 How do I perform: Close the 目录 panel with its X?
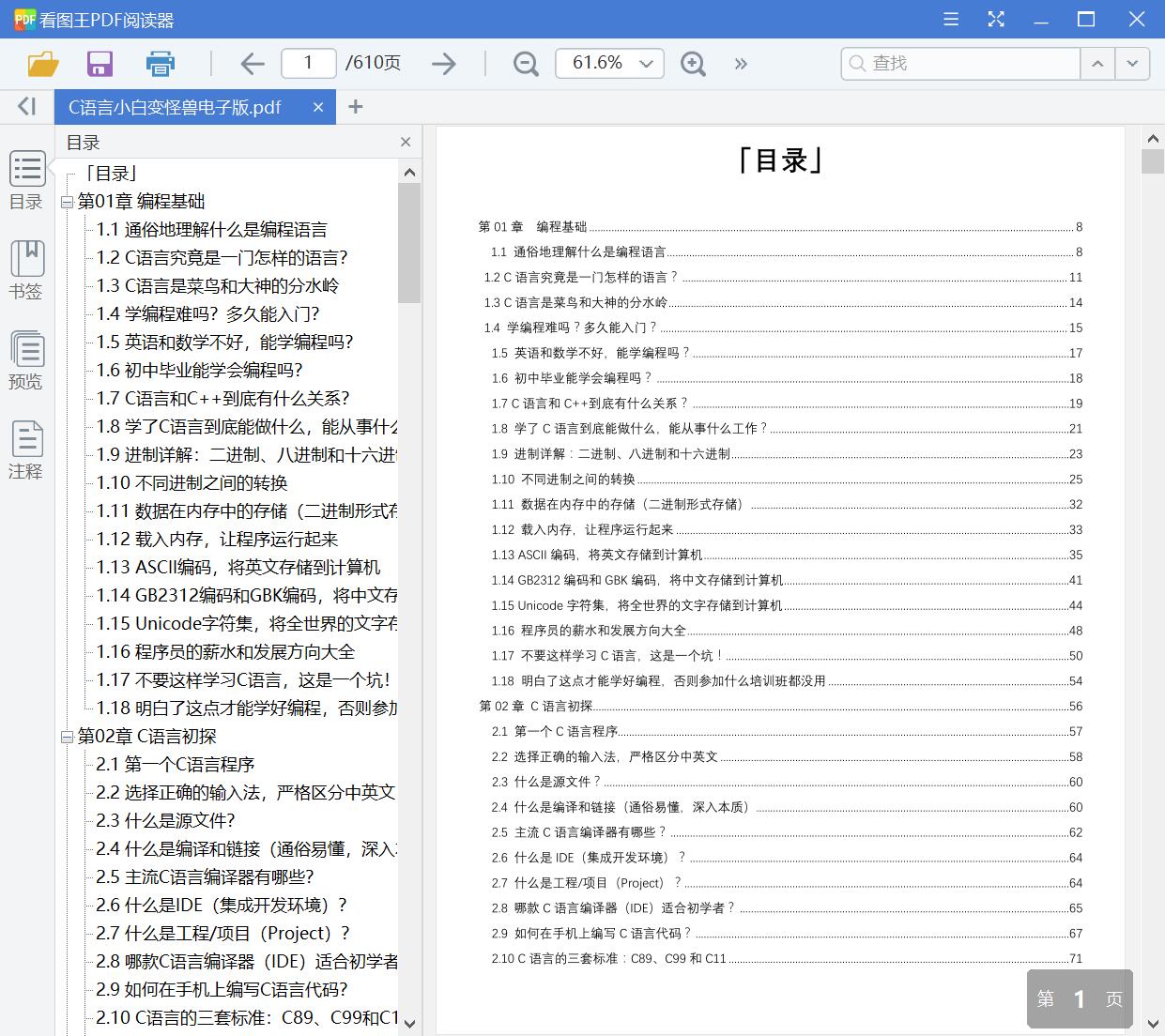pos(406,142)
